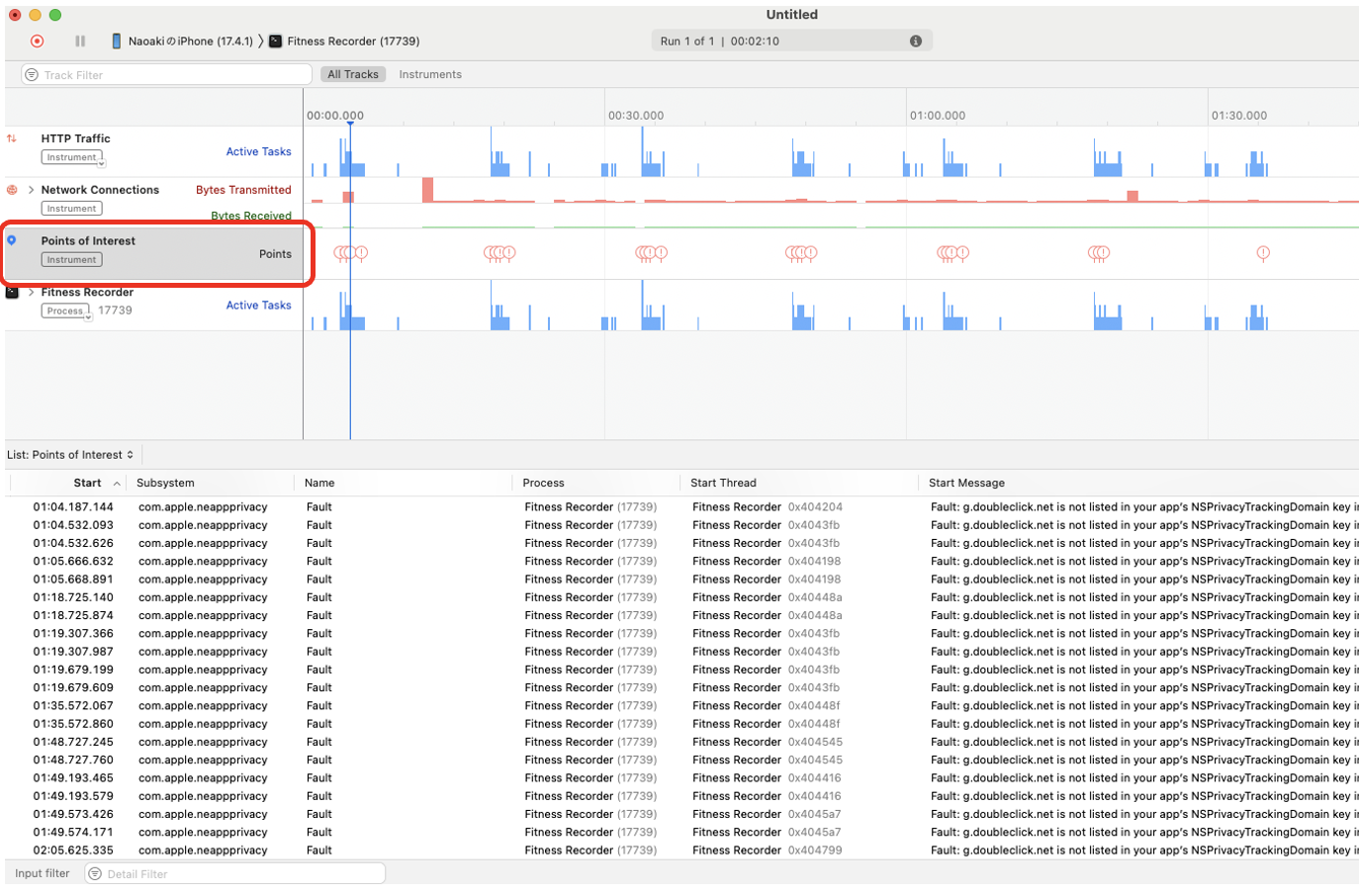Click the red Record button
This screenshot has height=896, width=1359.
point(38,42)
